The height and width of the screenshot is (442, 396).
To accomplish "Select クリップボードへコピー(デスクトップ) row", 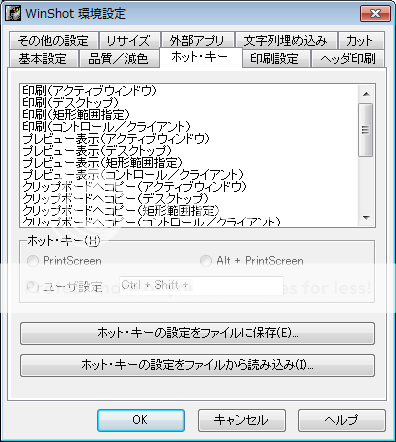I will coord(189,198).
